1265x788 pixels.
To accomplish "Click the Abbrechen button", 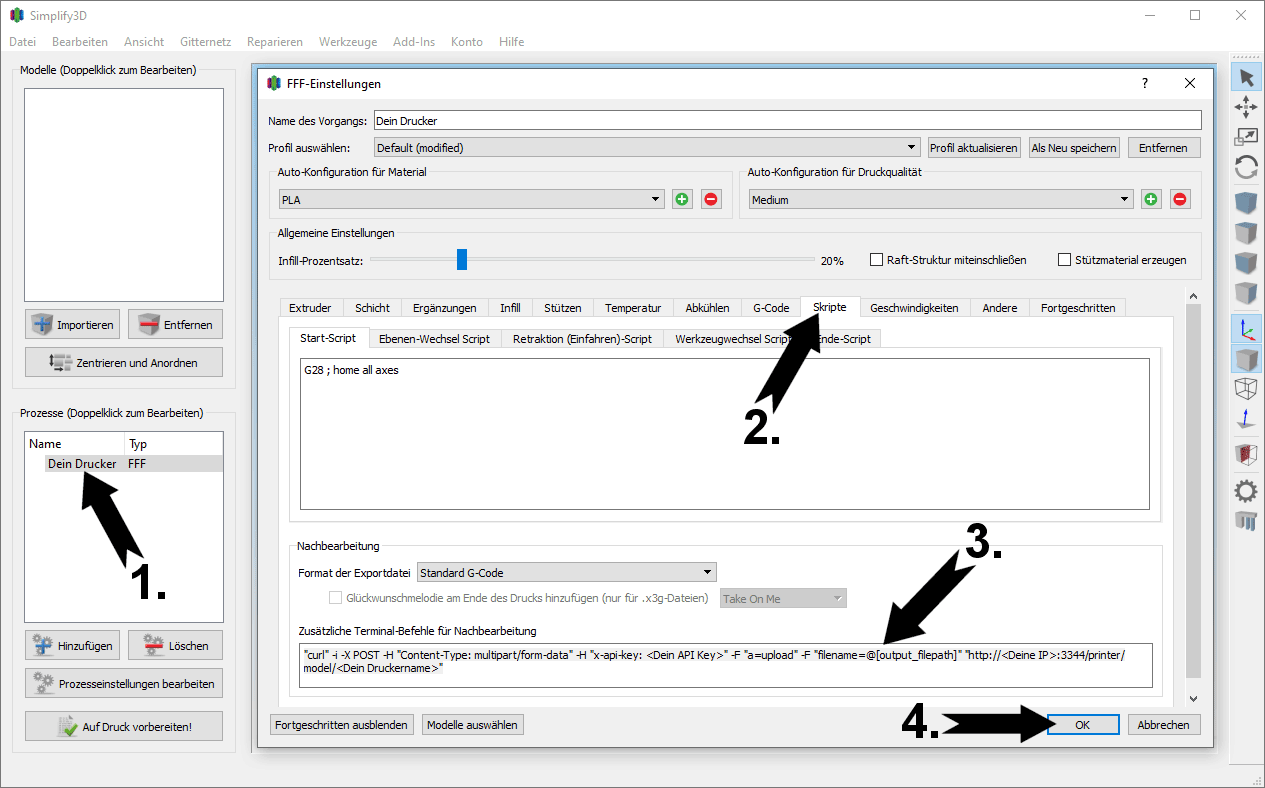I will (1164, 725).
